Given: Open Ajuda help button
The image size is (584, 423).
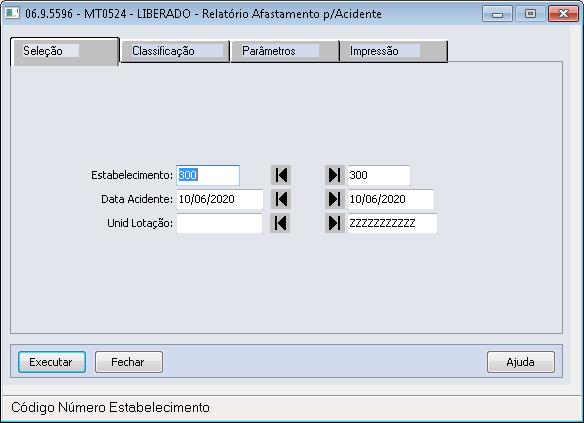Looking at the screenshot, I should pyautogui.click(x=521, y=362).
